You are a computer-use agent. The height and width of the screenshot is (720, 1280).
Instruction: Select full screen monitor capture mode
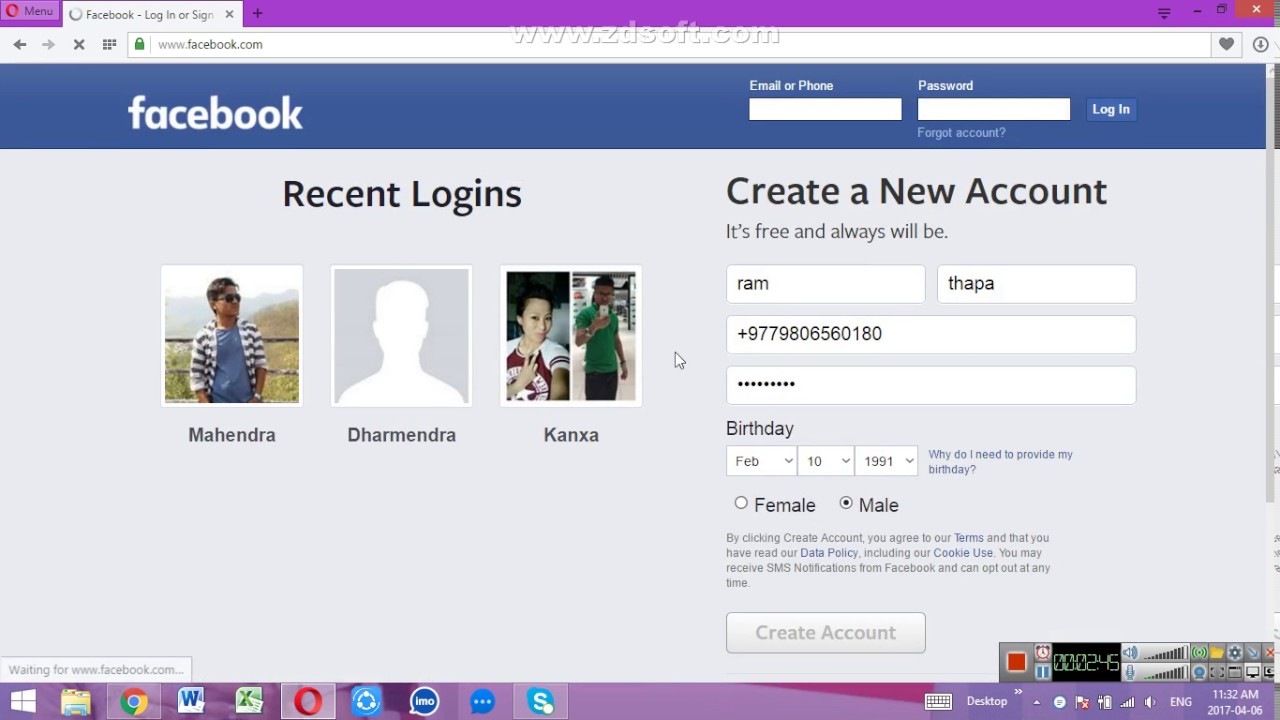(x=1252, y=672)
